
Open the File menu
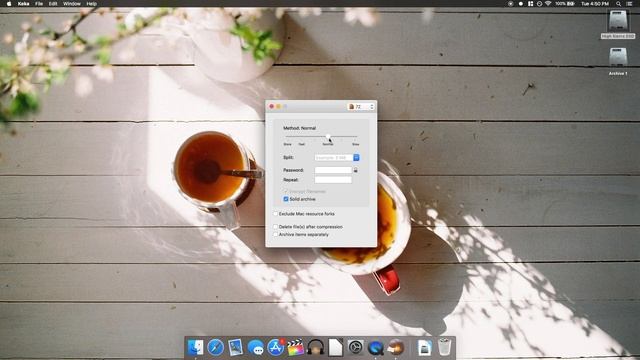pos(39,4)
